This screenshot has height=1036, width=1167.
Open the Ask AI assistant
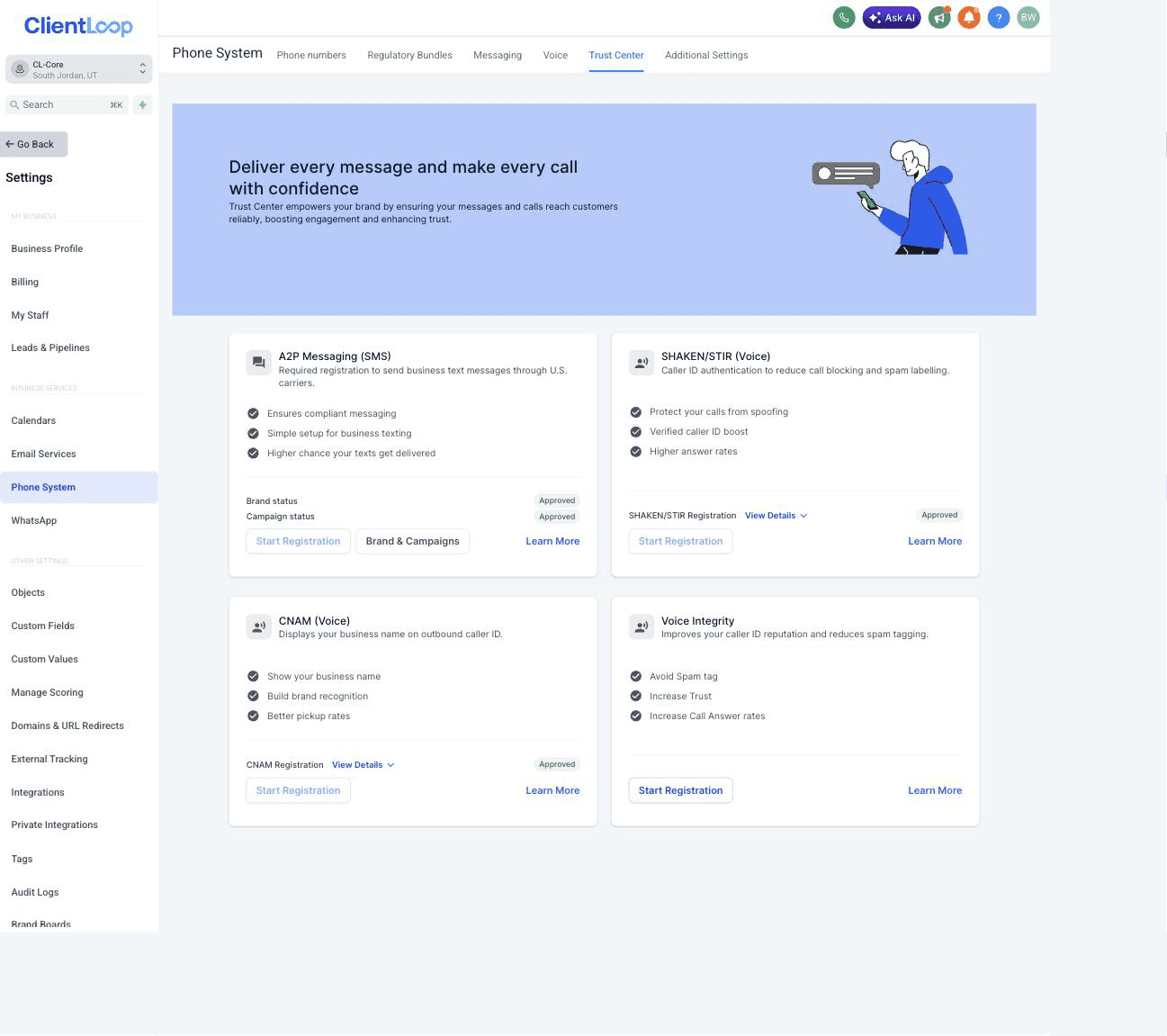[892, 17]
